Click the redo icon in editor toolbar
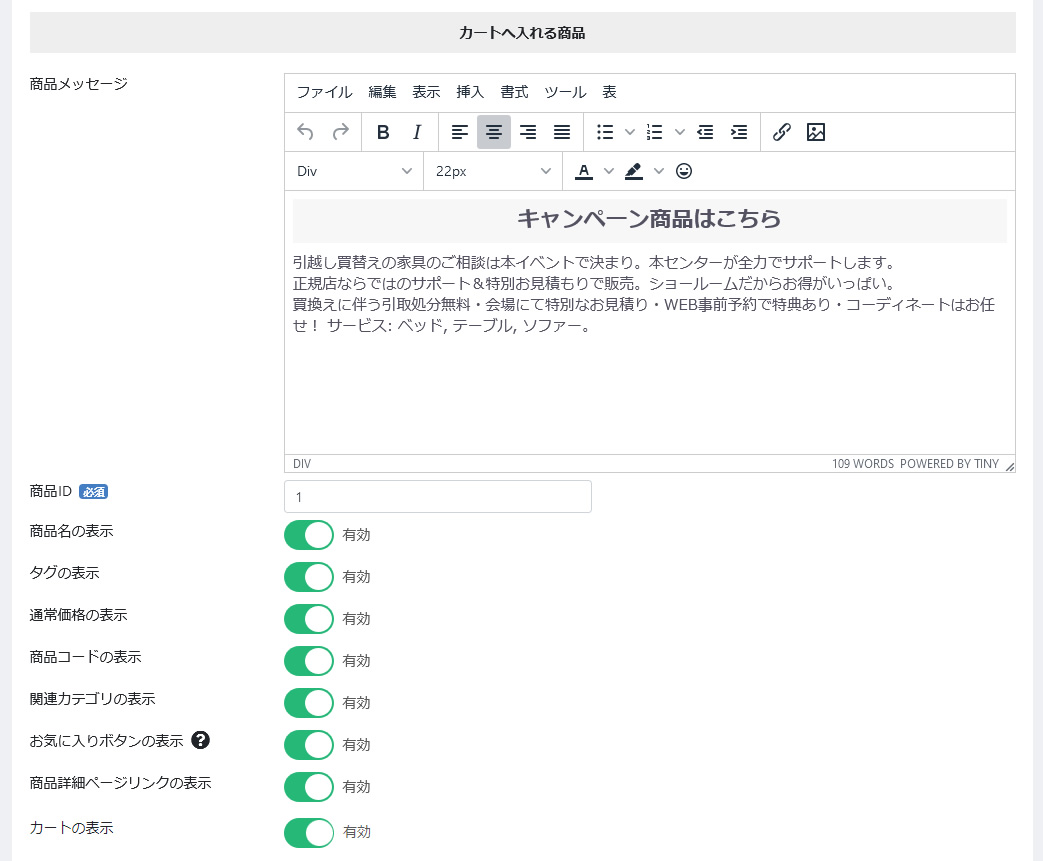This screenshot has width=1043, height=861. [x=341, y=132]
